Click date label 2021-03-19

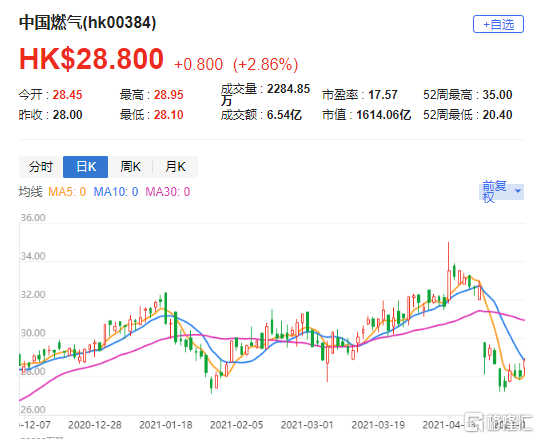point(378,425)
